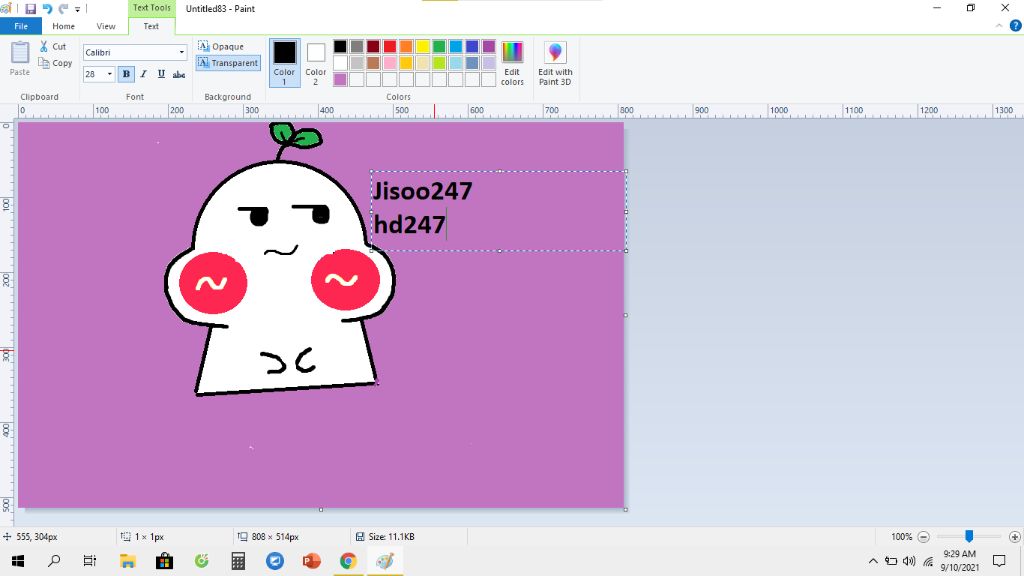Pick the green color swatch
Screen dimensions: 1024x576
(439, 46)
